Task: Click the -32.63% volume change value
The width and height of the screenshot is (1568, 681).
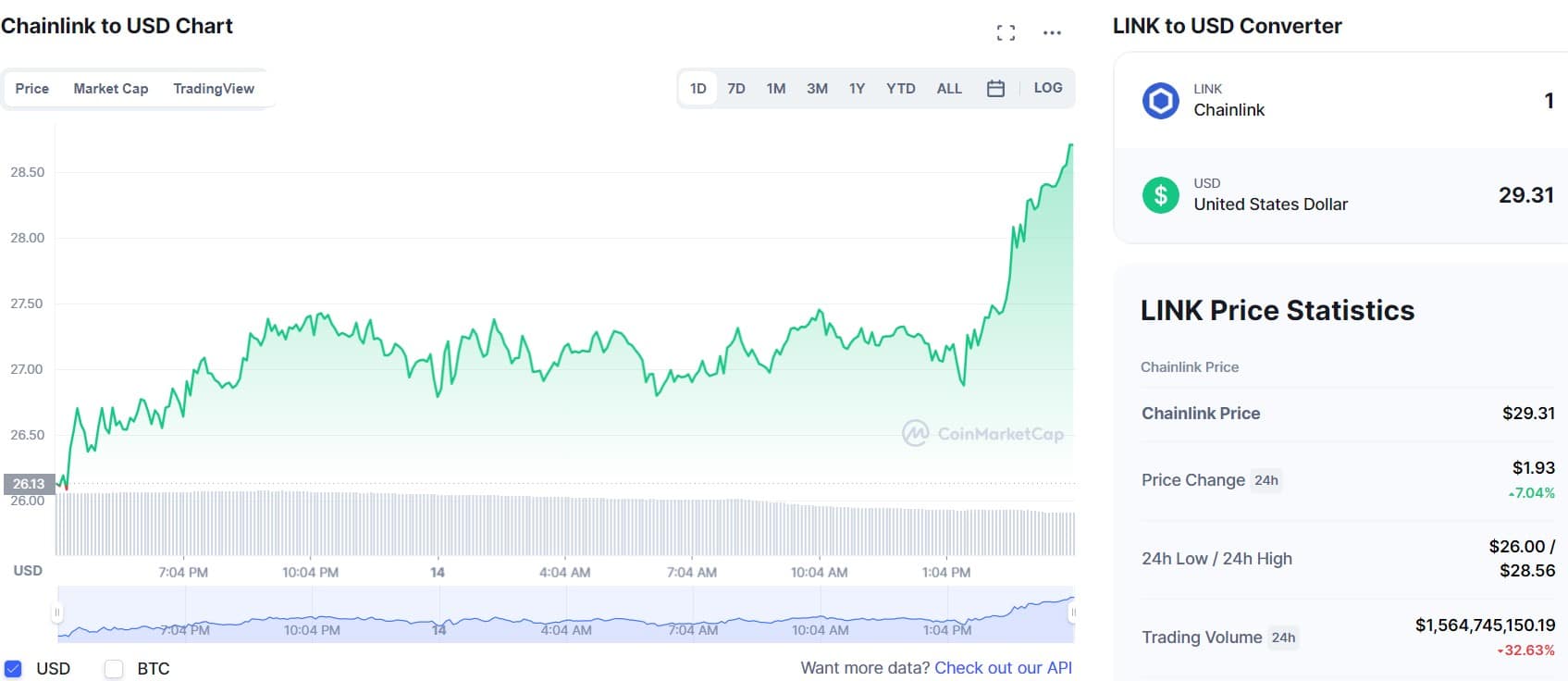Action: coord(1526,650)
